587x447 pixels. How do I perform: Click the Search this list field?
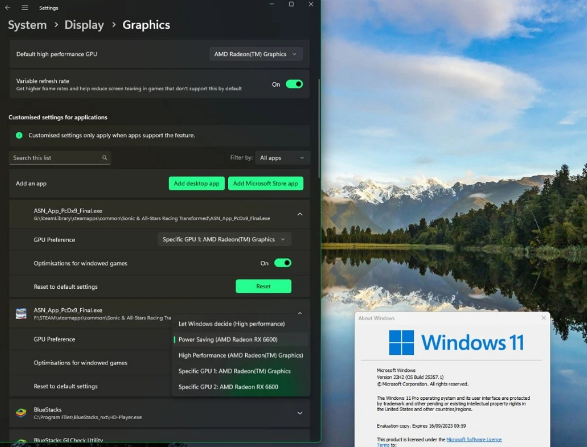[60, 158]
